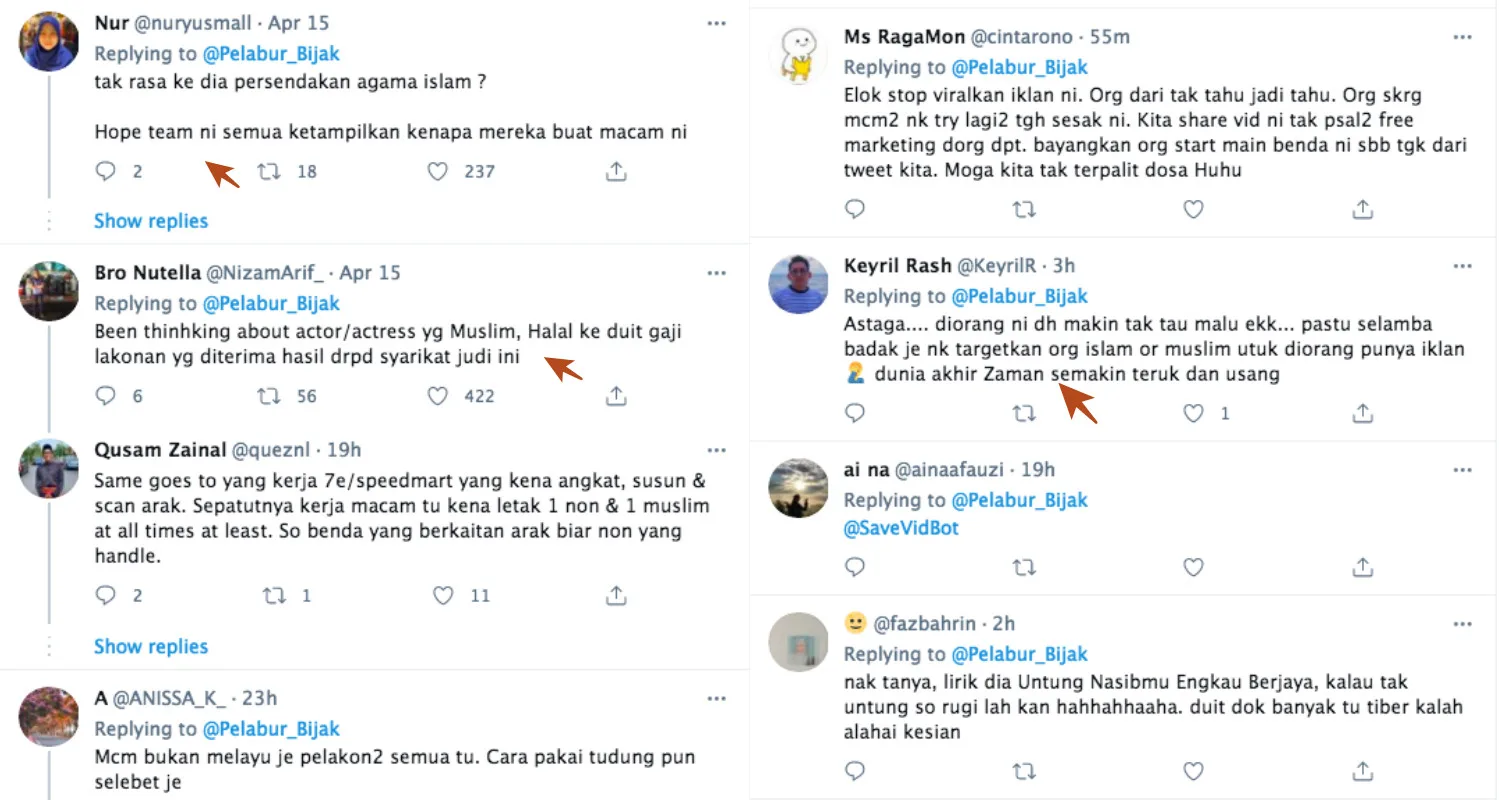Viewport: 1500px width, 800px height.
Task: Like Keyril Rash's tweet
Action: coord(1193,412)
